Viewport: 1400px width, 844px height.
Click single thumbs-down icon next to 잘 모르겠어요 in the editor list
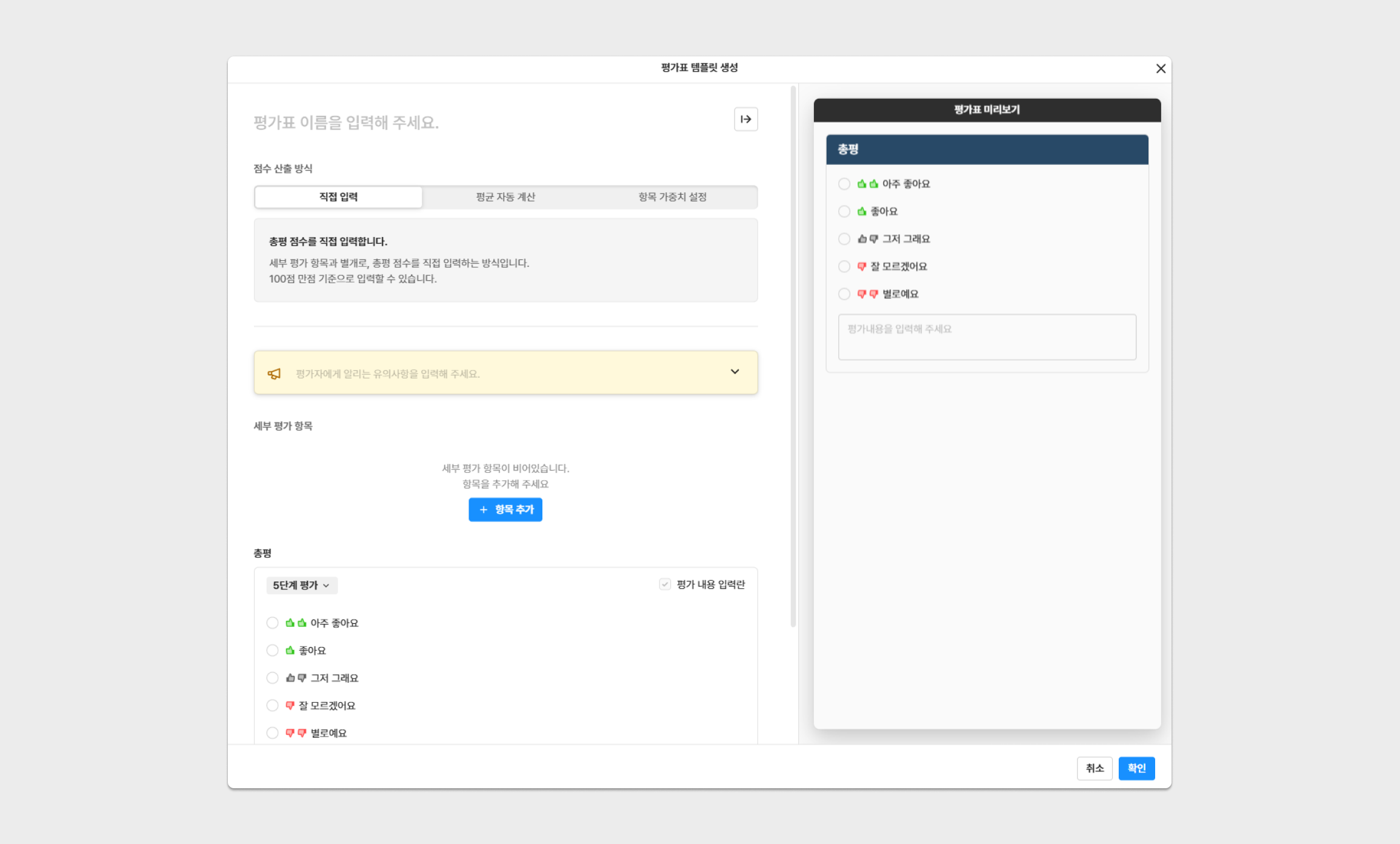[290, 705]
